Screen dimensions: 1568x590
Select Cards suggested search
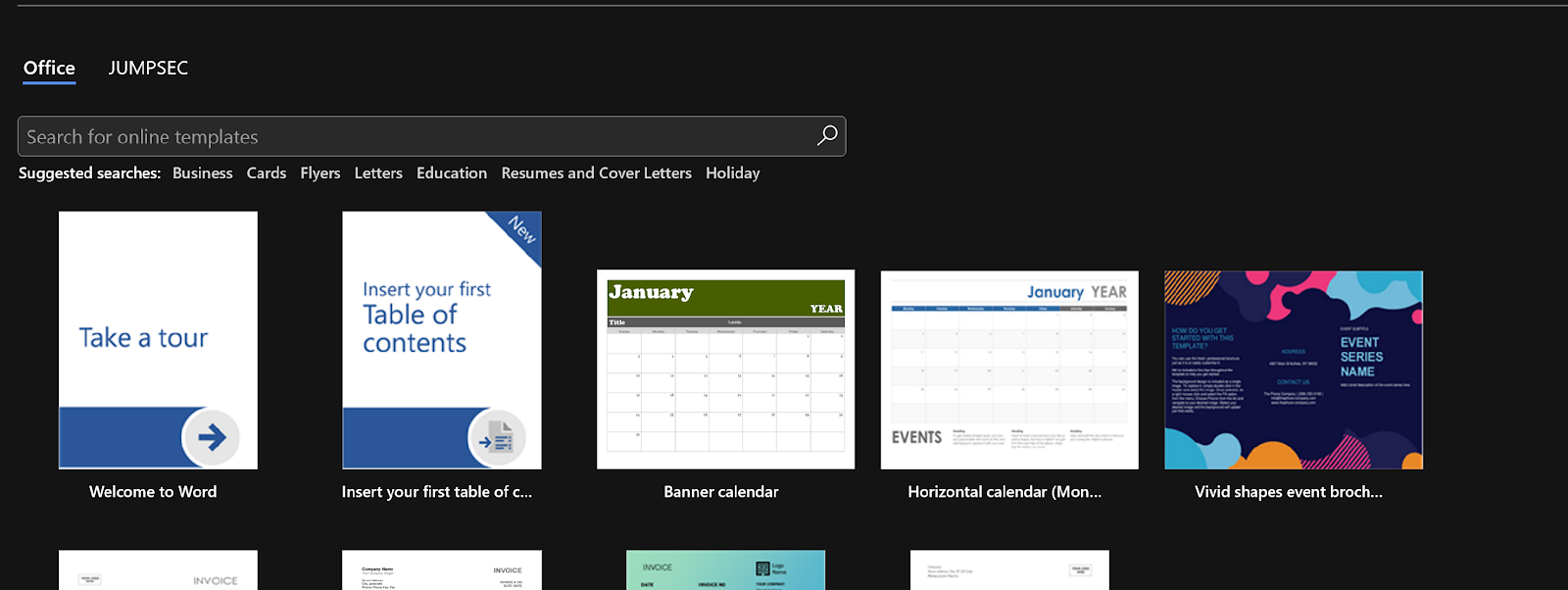point(267,172)
